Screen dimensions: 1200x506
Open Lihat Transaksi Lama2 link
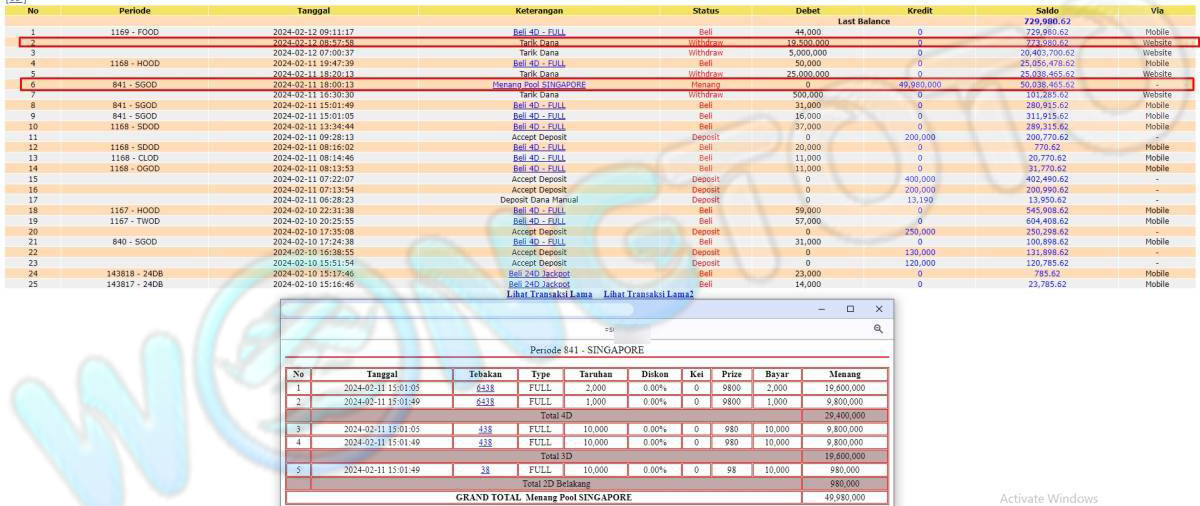click(x=649, y=293)
